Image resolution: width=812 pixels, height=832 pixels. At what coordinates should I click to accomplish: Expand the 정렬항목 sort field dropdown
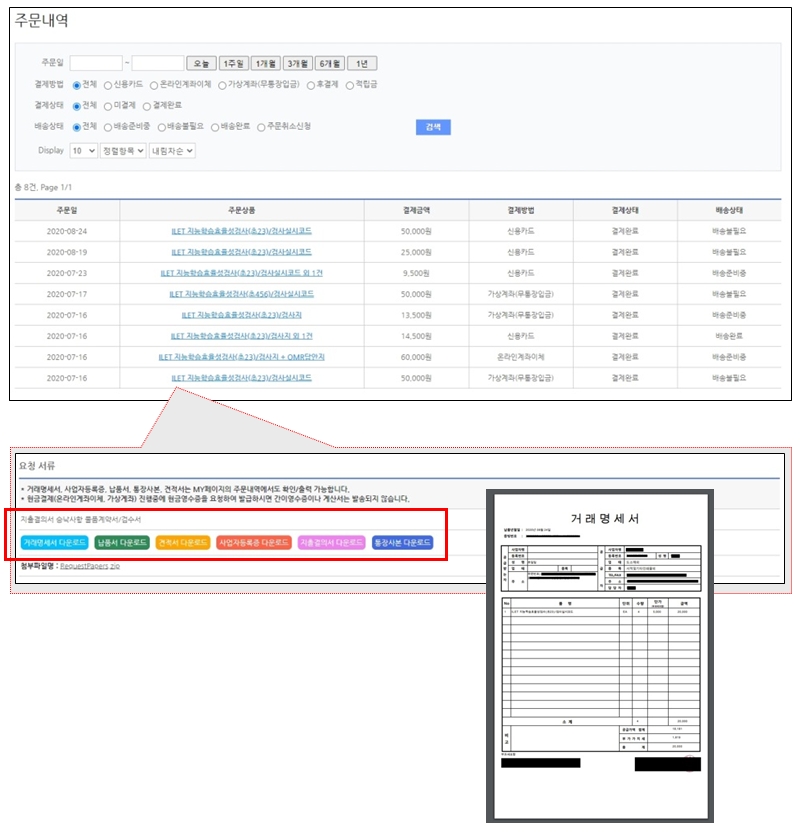point(123,151)
